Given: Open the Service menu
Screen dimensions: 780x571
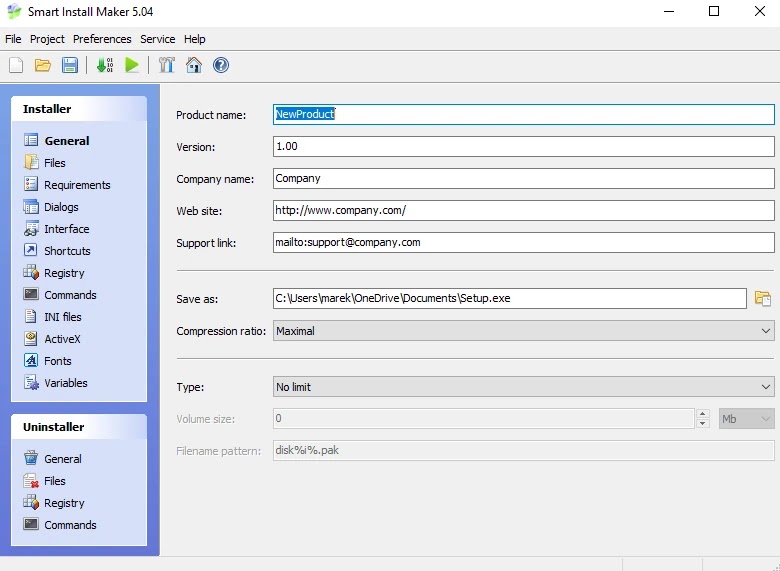Looking at the screenshot, I should point(158,39).
